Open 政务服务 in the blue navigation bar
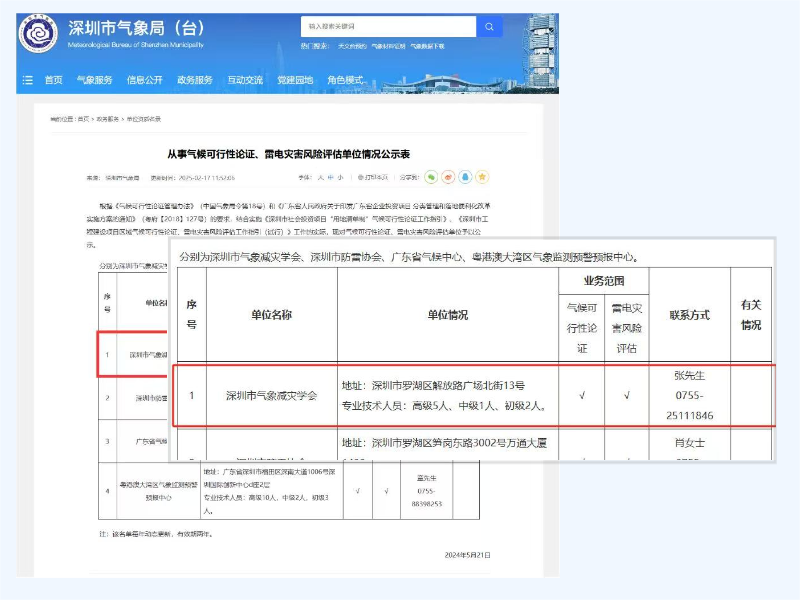Screen dimensions: 800x600 coord(195,80)
